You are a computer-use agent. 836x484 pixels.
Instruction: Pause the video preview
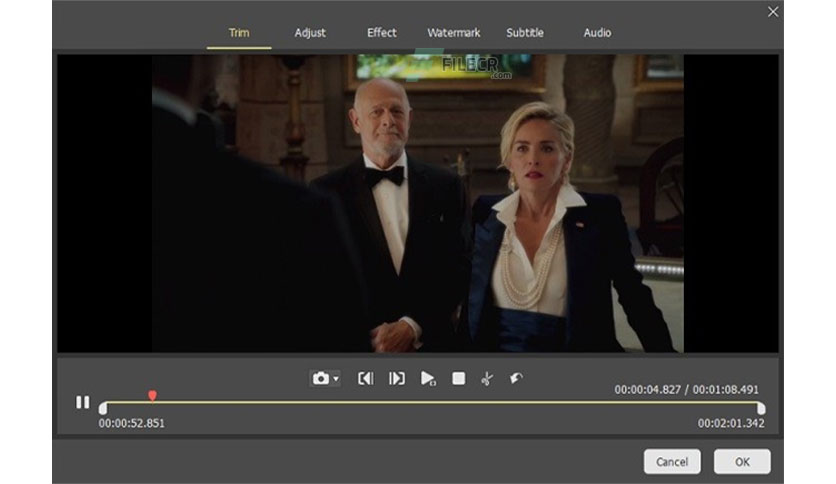83,402
